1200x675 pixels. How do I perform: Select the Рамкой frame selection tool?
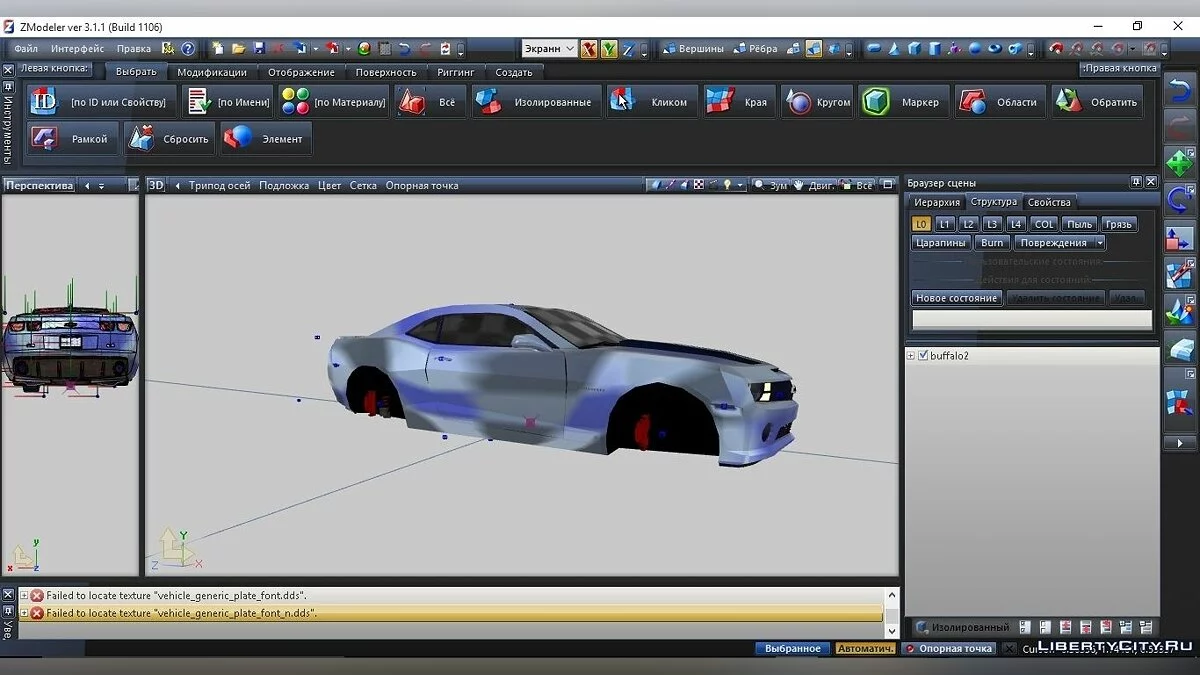[71, 139]
